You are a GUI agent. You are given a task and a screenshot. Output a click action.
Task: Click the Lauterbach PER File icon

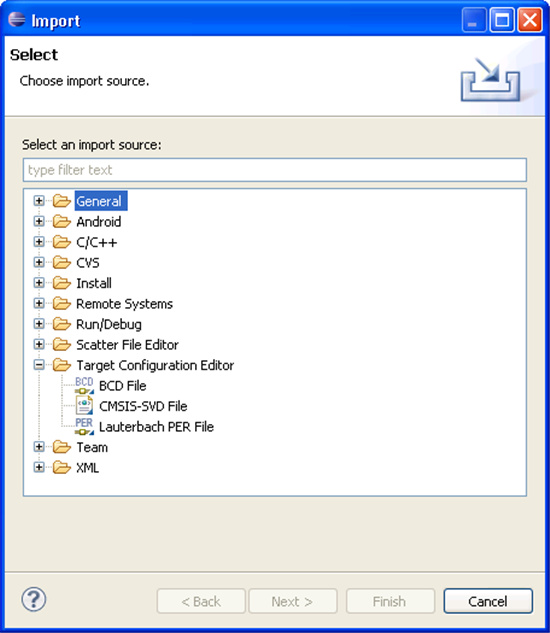(84, 427)
